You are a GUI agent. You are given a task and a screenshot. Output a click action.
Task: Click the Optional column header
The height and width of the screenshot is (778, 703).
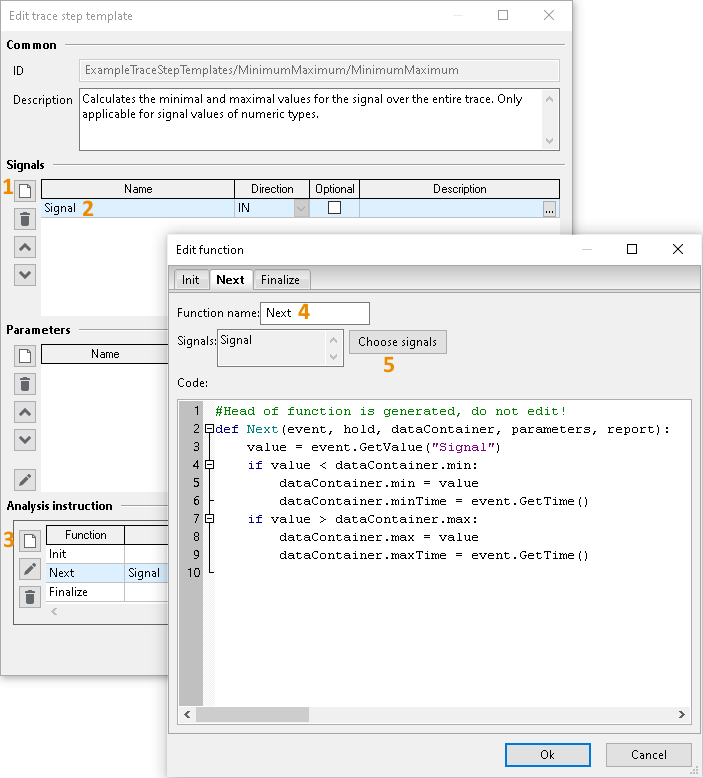334,189
